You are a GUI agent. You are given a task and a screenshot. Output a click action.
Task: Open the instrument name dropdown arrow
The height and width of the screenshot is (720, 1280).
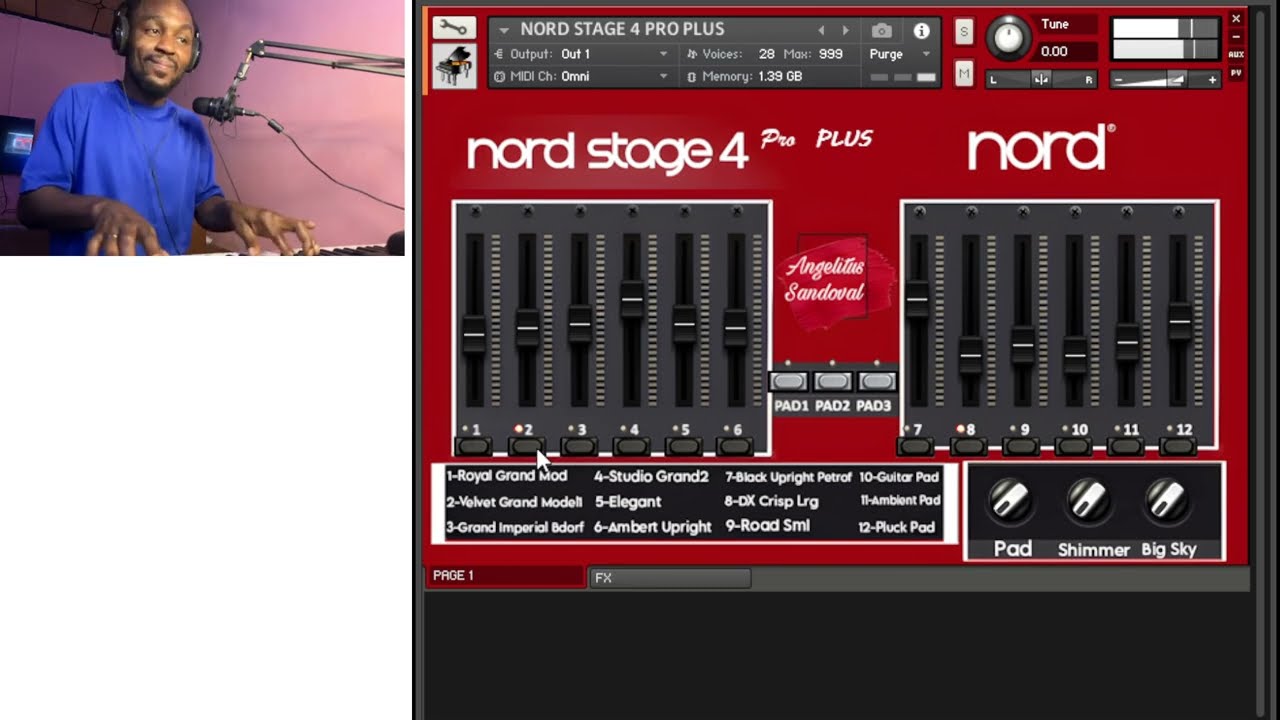(x=504, y=30)
